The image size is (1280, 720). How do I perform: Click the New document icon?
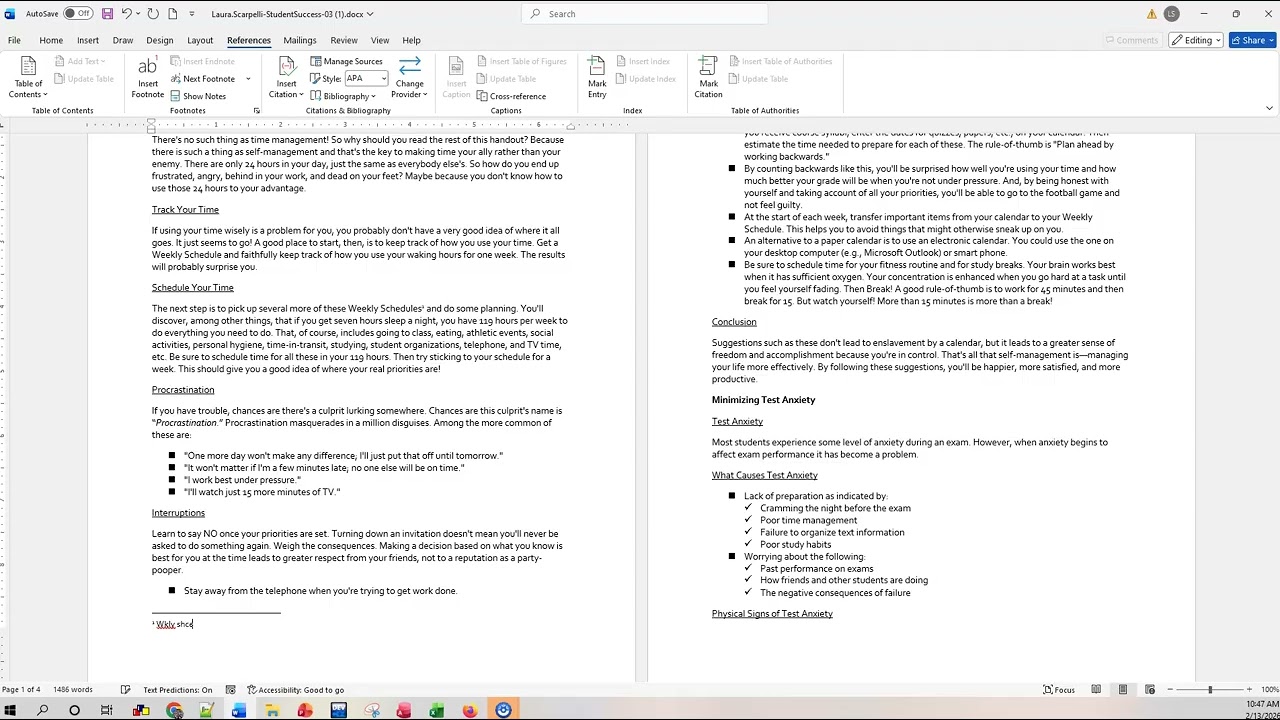pyautogui.click(x=173, y=14)
